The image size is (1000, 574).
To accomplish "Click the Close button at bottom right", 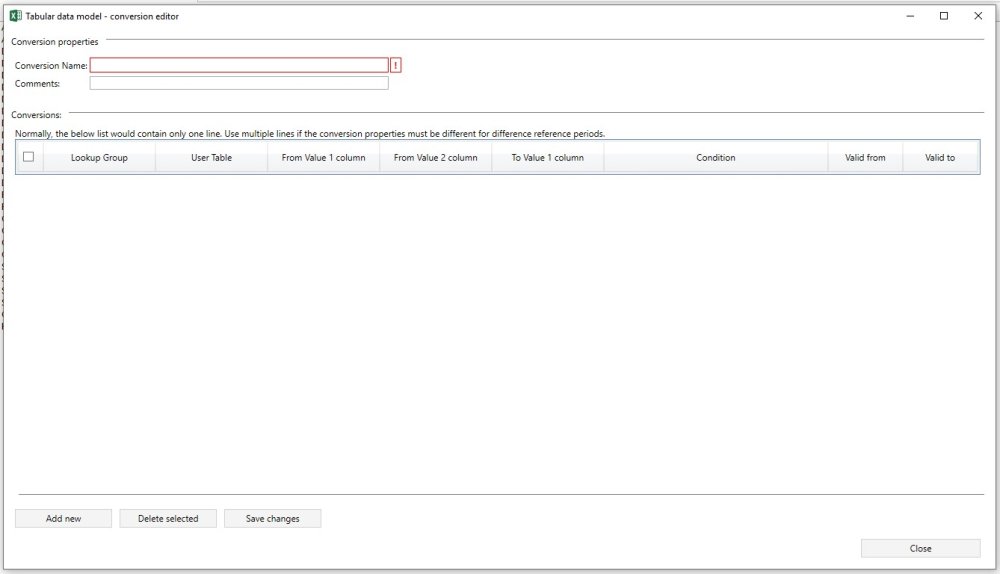I will (x=920, y=548).
